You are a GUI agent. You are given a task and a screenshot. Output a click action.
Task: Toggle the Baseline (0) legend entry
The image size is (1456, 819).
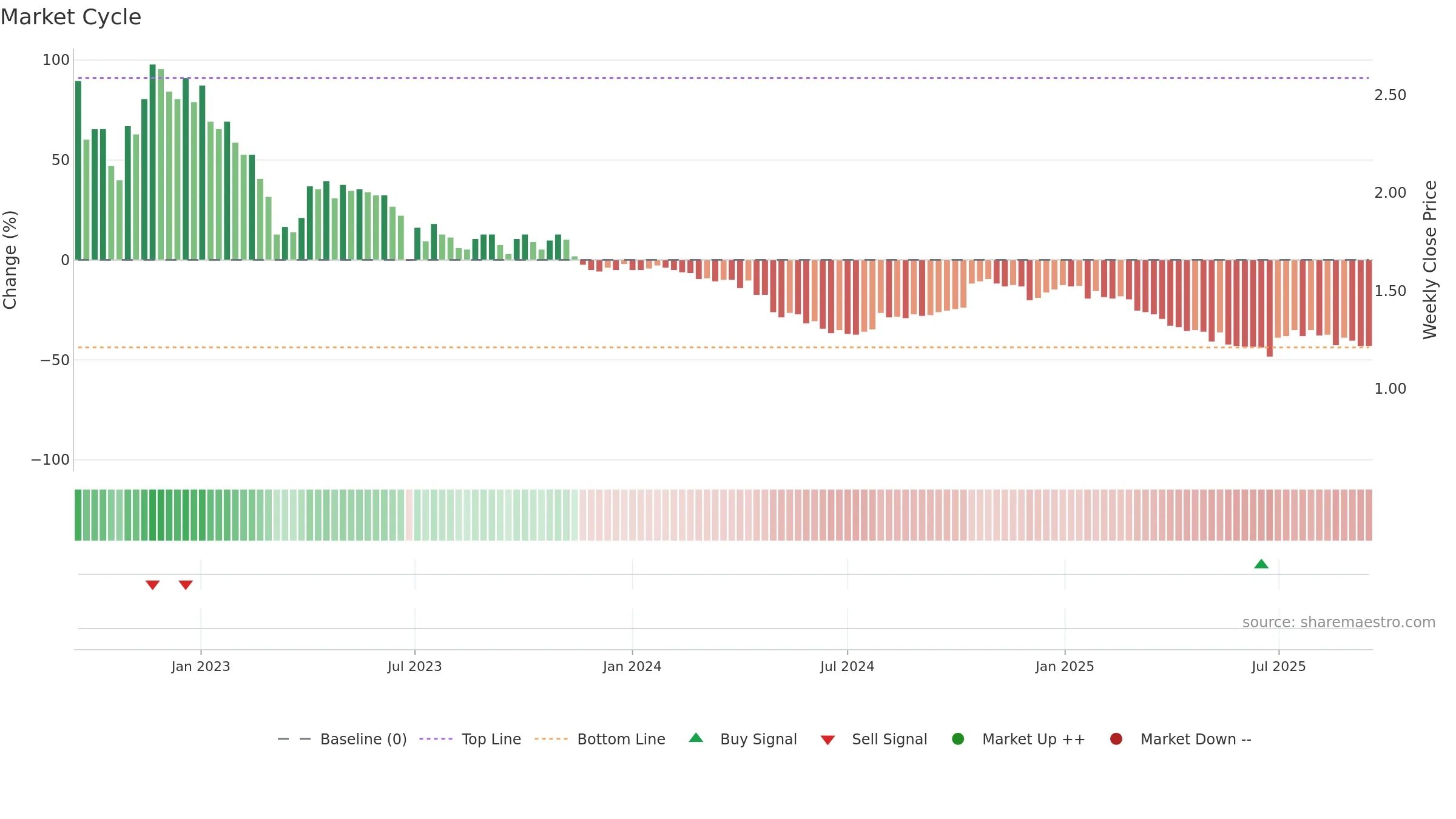(342, 739)
